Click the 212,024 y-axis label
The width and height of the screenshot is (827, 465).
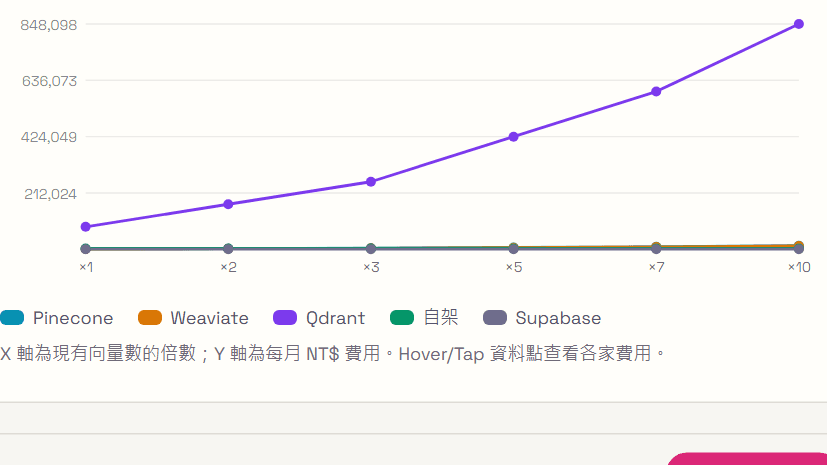tap(50, 194)
